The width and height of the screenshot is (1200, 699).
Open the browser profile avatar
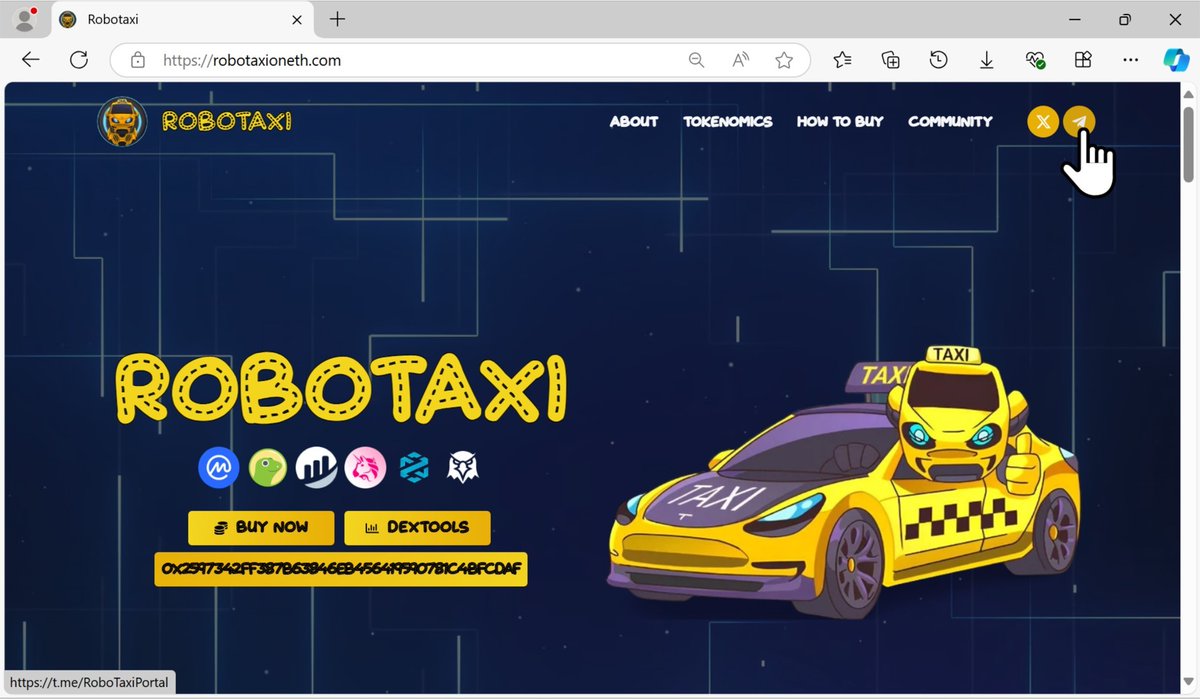click(x=23, y=19)
